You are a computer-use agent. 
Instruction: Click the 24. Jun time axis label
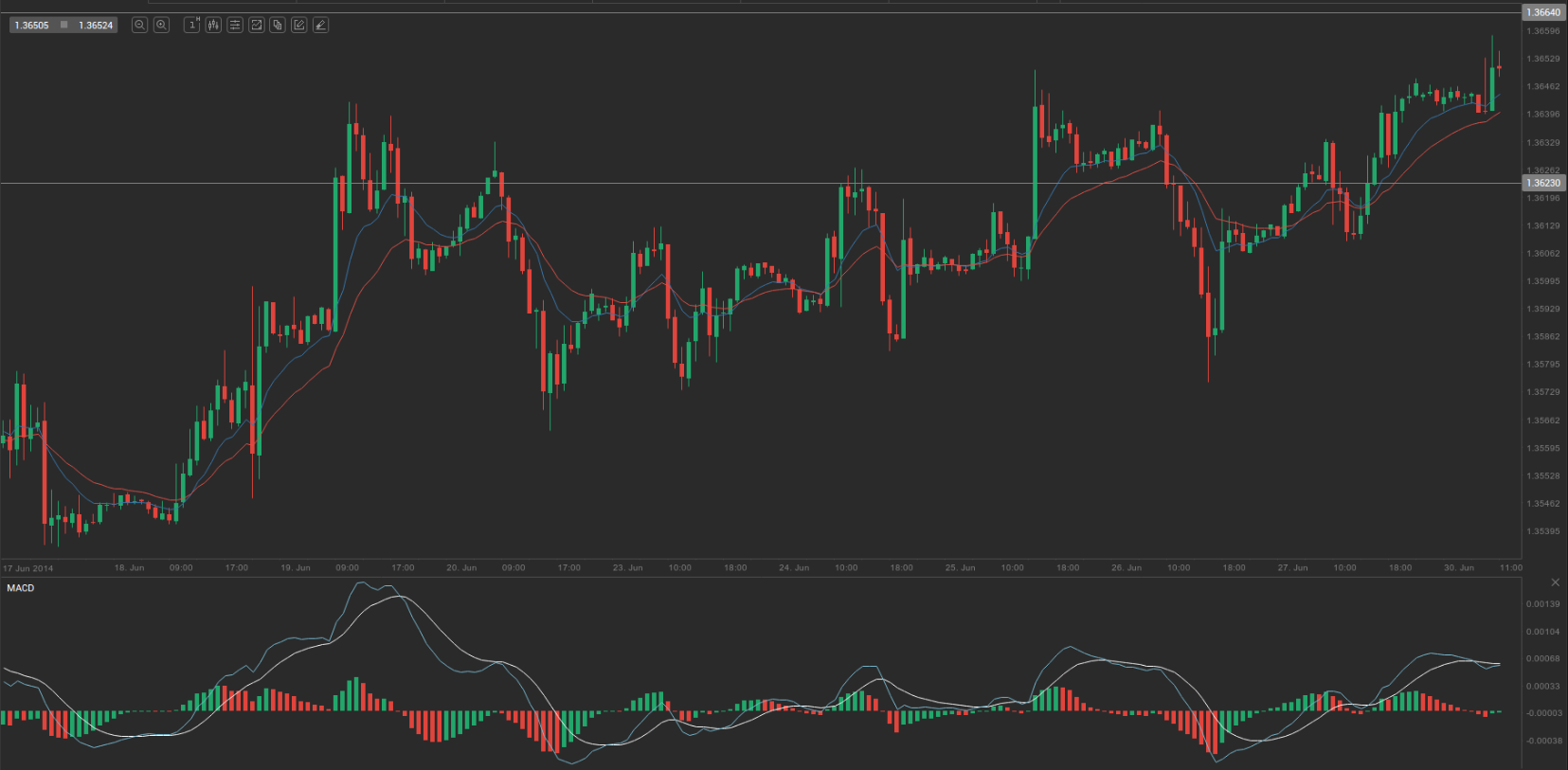(794, 568)
